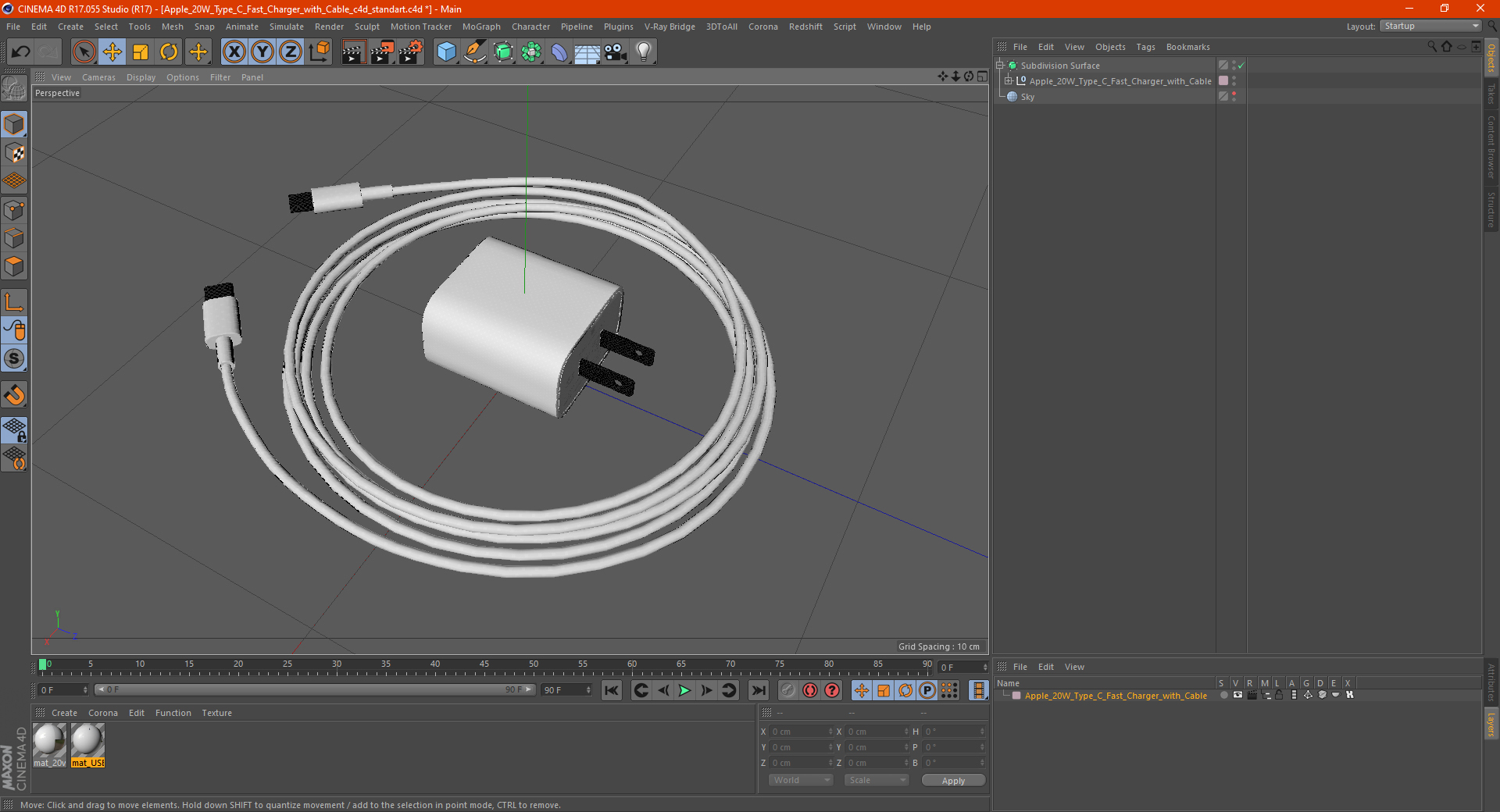
Task: Toggle Y axis lock
Action: pyautogui.click(x=262, y=52)
